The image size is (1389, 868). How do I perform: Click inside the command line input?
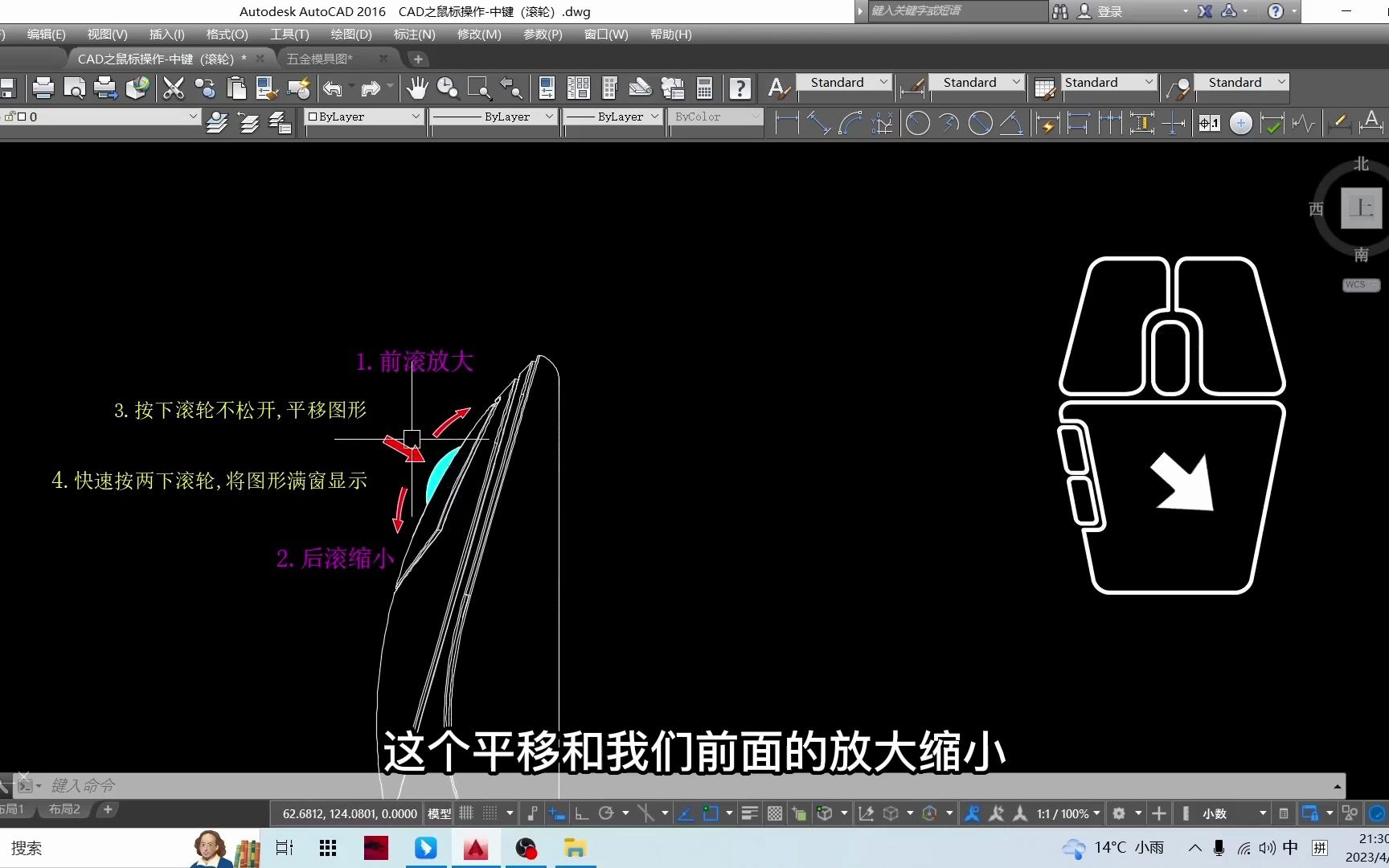coord(241,785)
